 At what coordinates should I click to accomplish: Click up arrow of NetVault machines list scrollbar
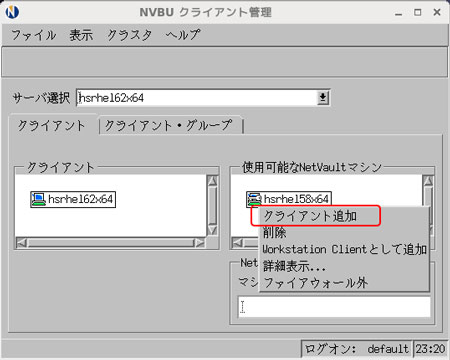coord(428,181)
